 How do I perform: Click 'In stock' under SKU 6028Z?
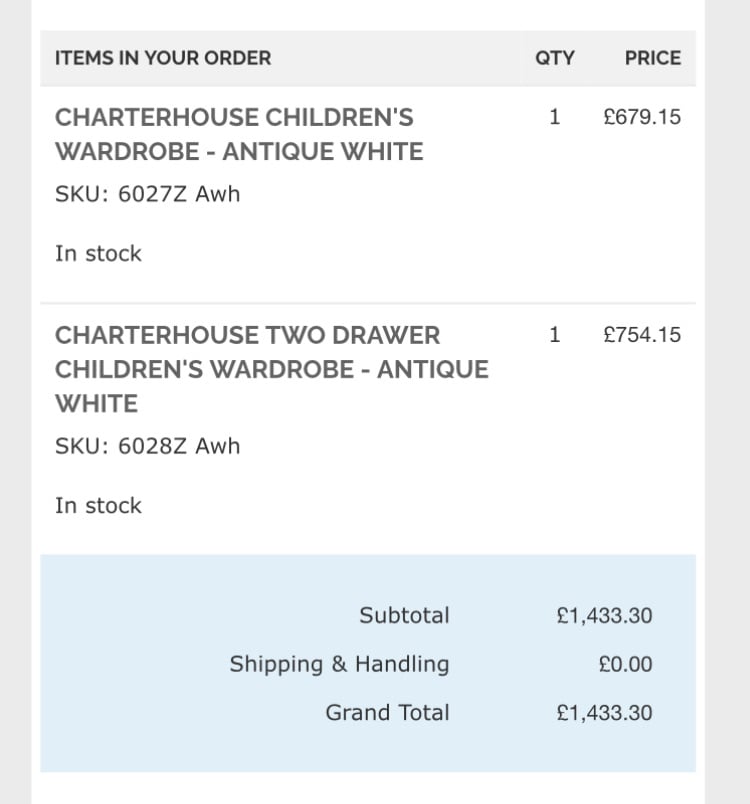pos(99,506)
